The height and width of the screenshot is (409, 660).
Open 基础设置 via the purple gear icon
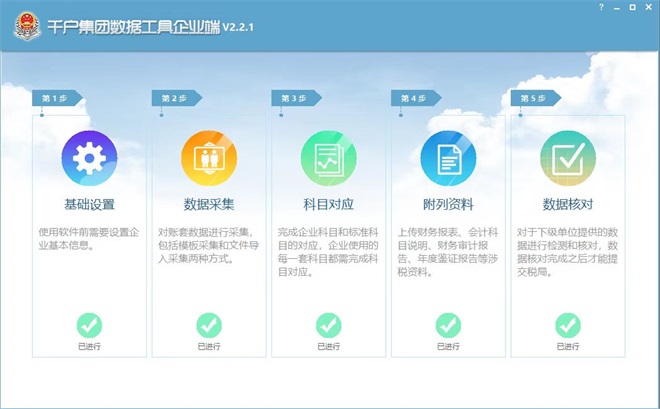tap(89, 158)
